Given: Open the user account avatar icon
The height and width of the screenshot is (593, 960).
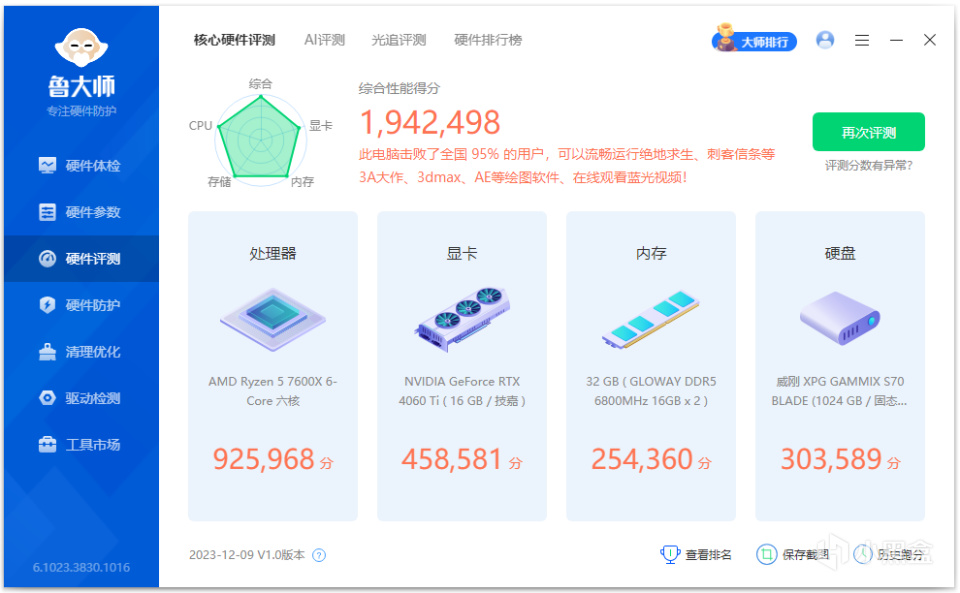Looking at the screenshot, I should point(825,40).
